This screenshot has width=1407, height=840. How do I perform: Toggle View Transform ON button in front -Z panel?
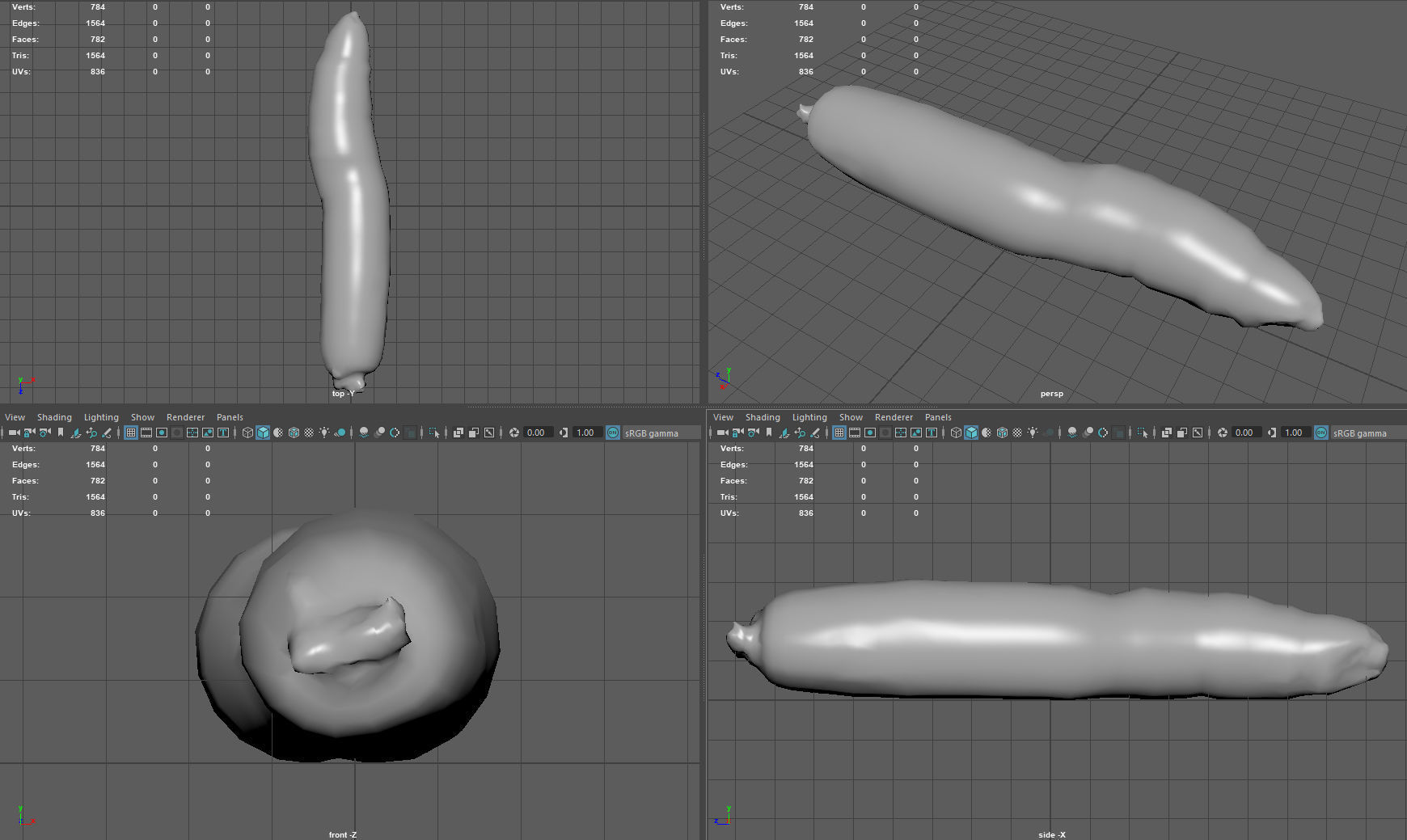613,433
